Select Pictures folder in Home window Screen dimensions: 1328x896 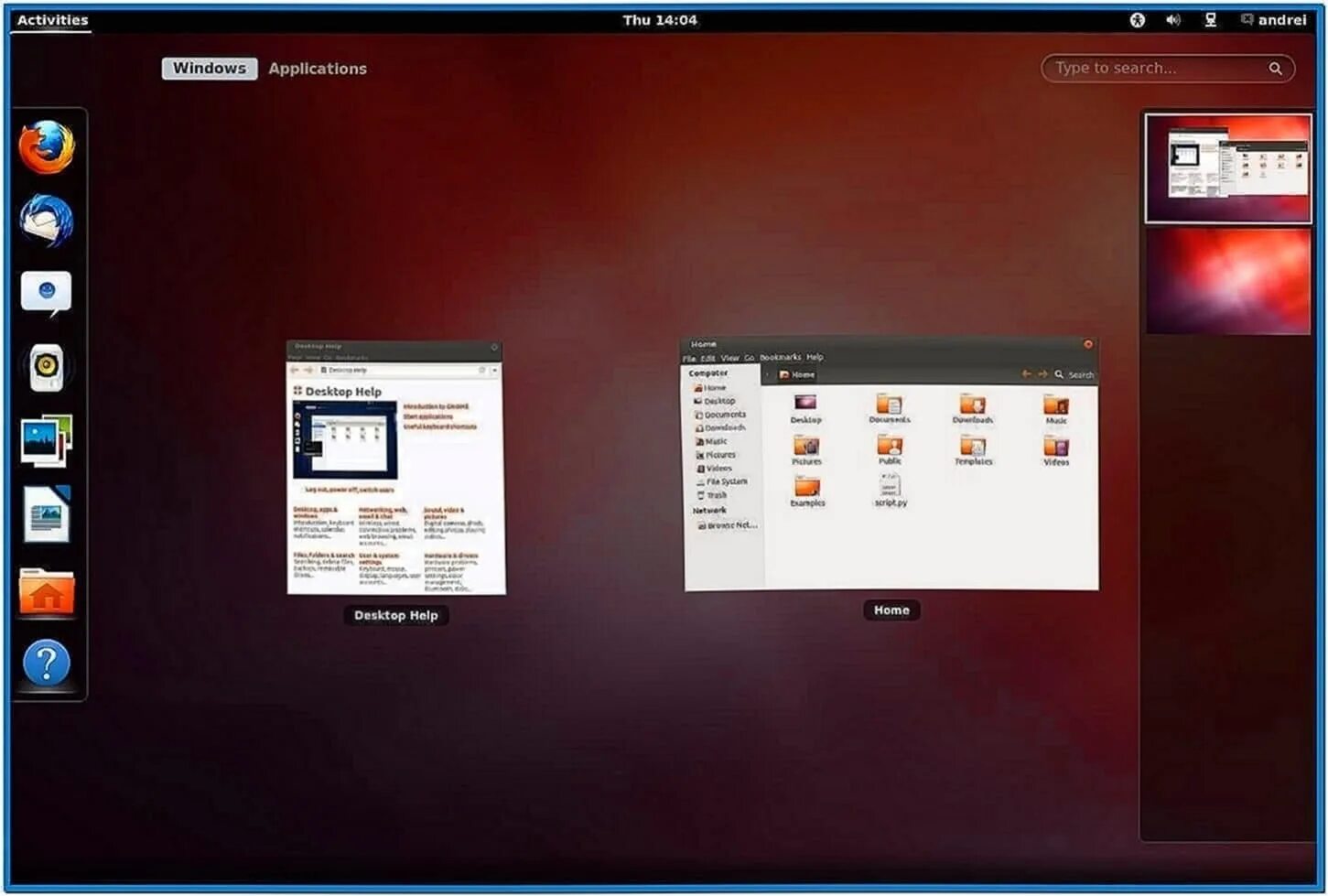[x=806, y=450]
